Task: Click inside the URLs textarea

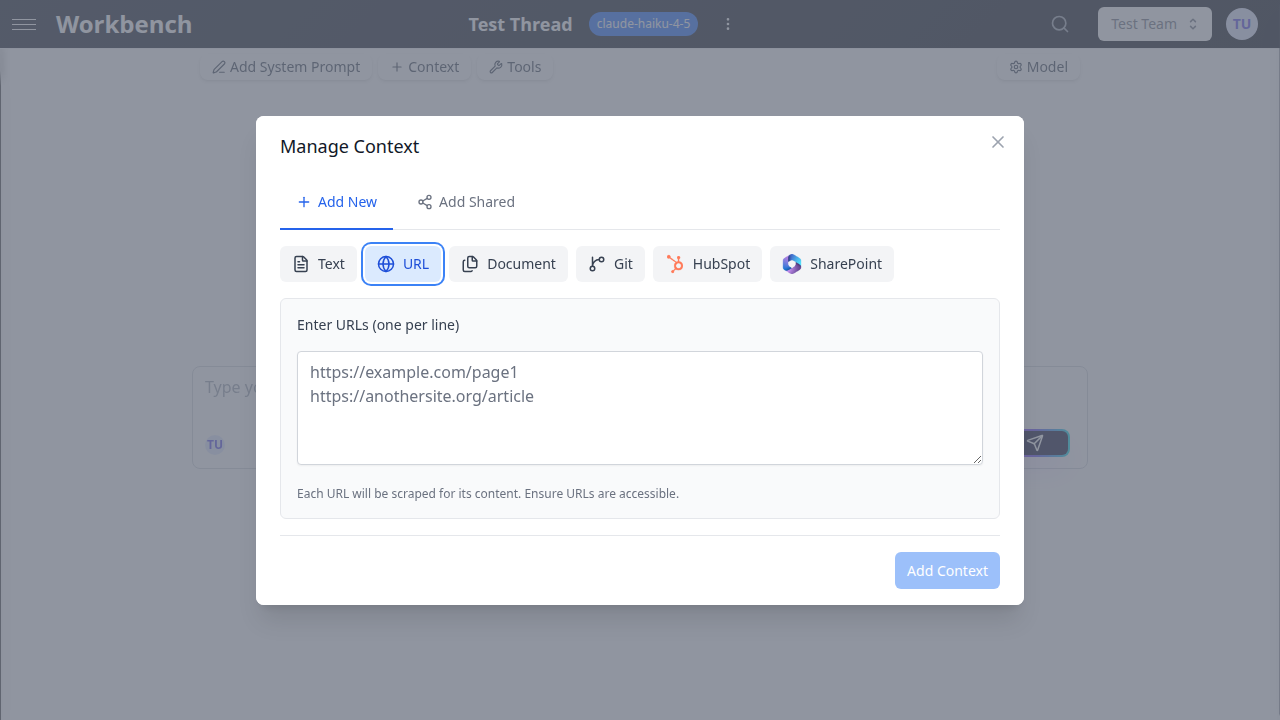Action: click(x=639, y=408)
